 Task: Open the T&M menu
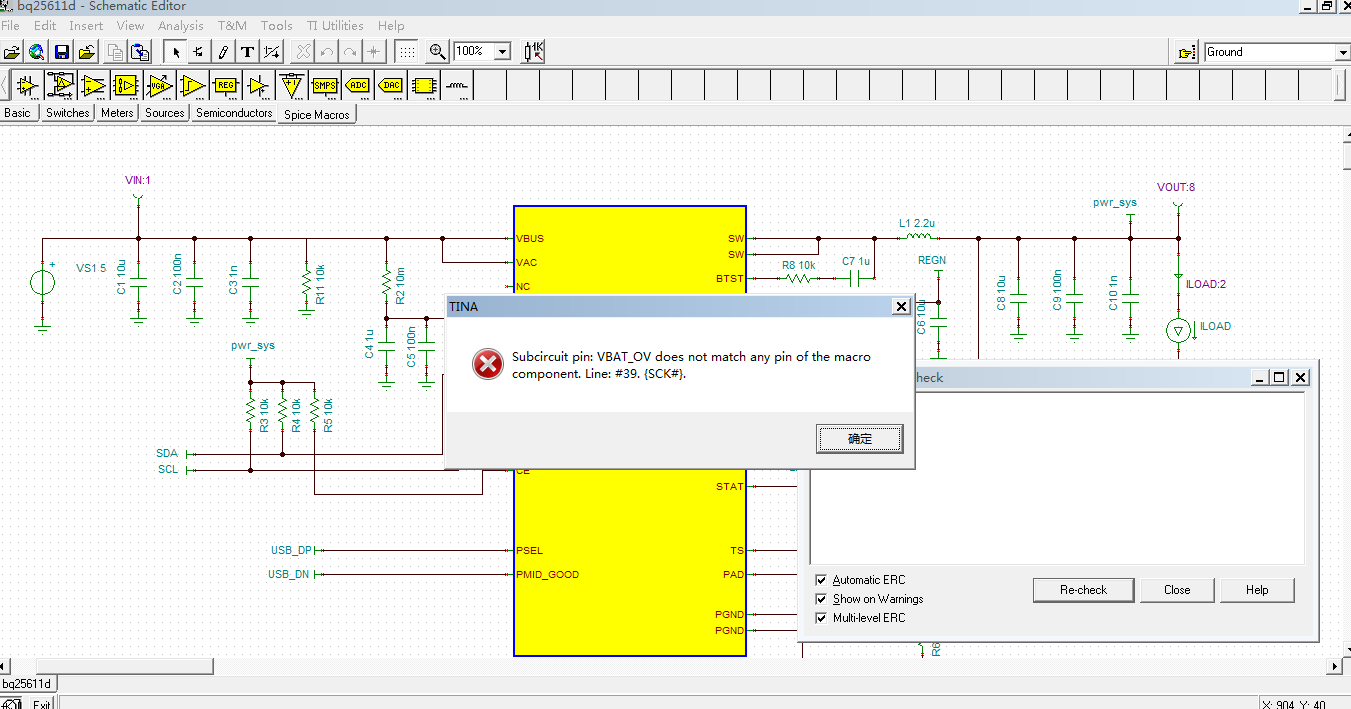coord(232,25)
